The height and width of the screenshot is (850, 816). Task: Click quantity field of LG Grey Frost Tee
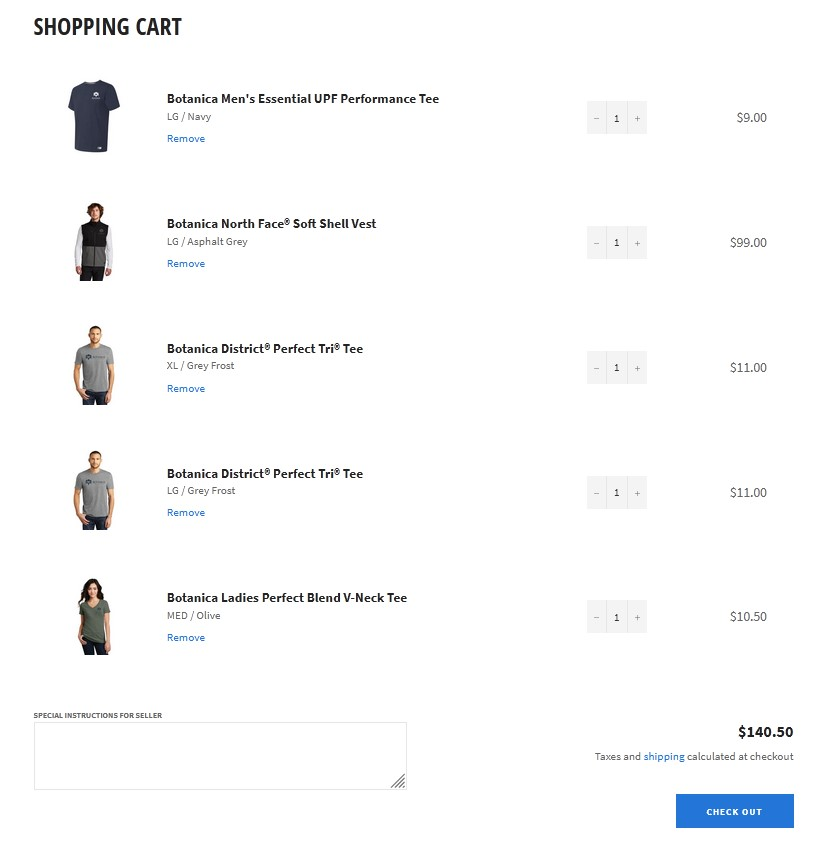click(616, 493)
